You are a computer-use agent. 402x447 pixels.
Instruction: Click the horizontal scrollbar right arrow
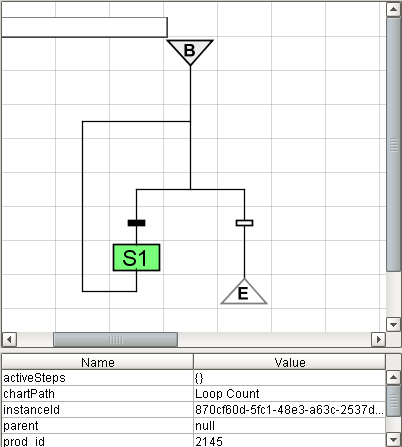[x=379, y=340]
